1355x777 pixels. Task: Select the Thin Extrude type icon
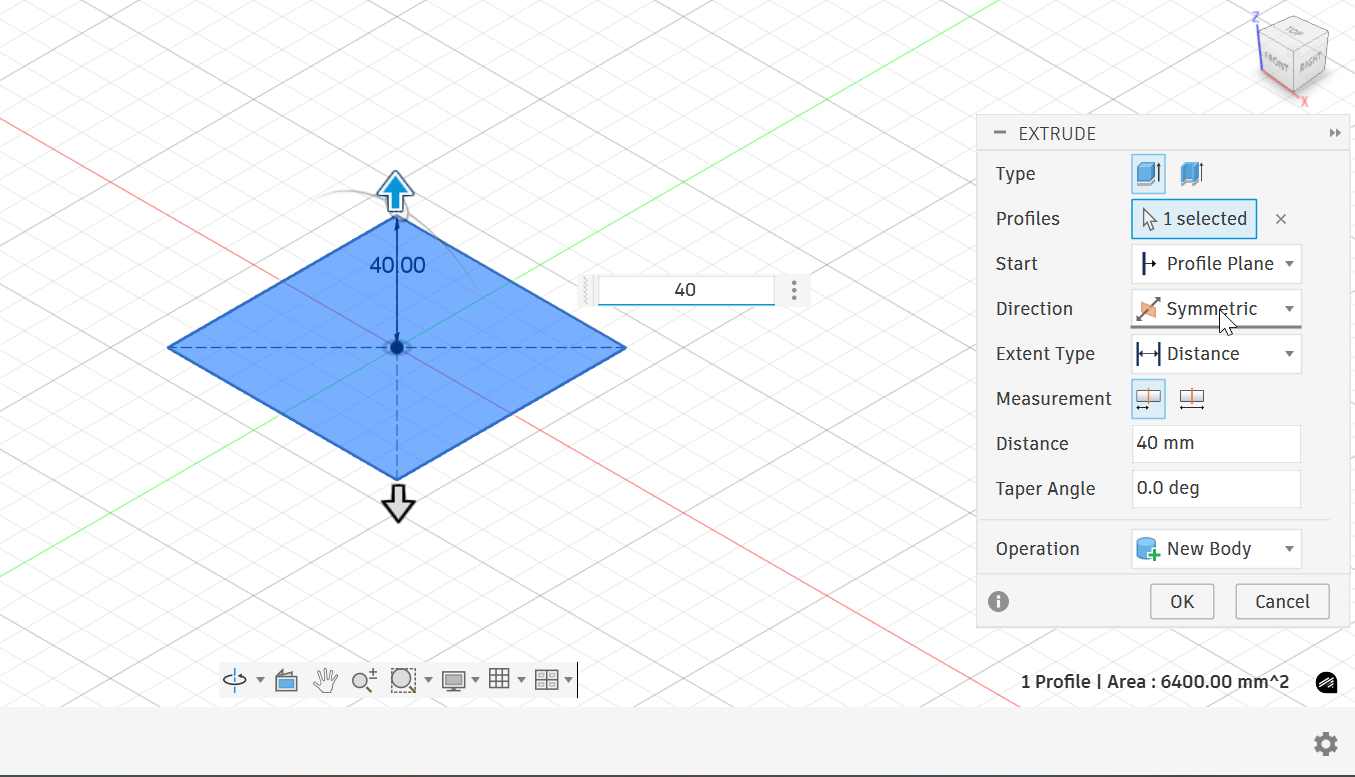click(1191, 174)
